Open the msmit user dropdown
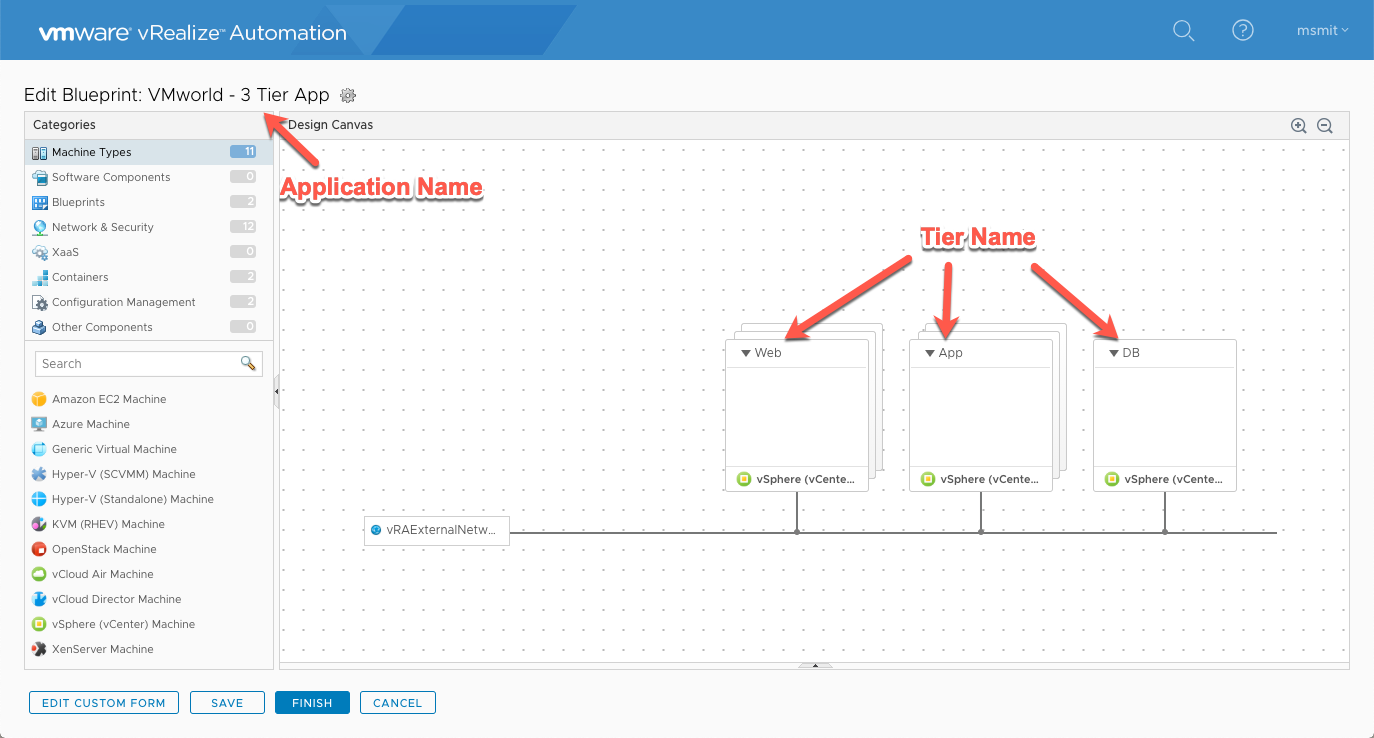Image resolution: width=1374 pixels, height=738 pixels. [1322, 30]
